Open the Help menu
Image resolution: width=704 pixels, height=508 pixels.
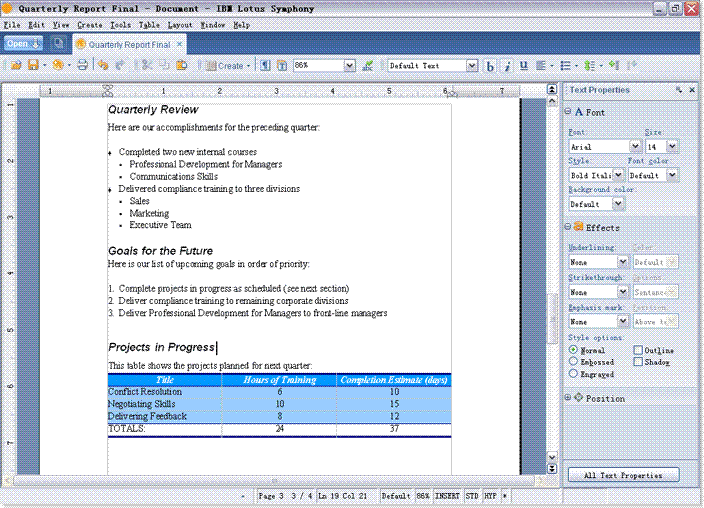[x=241, y=25]
